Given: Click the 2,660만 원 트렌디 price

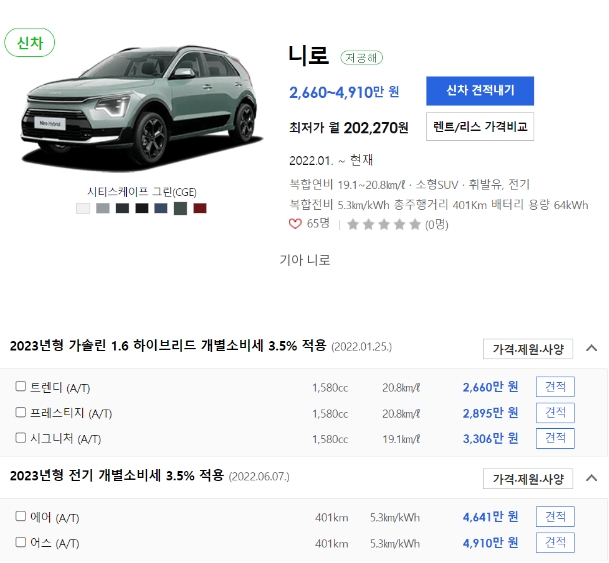Looking at the screenshot, I should pos(491,387).
